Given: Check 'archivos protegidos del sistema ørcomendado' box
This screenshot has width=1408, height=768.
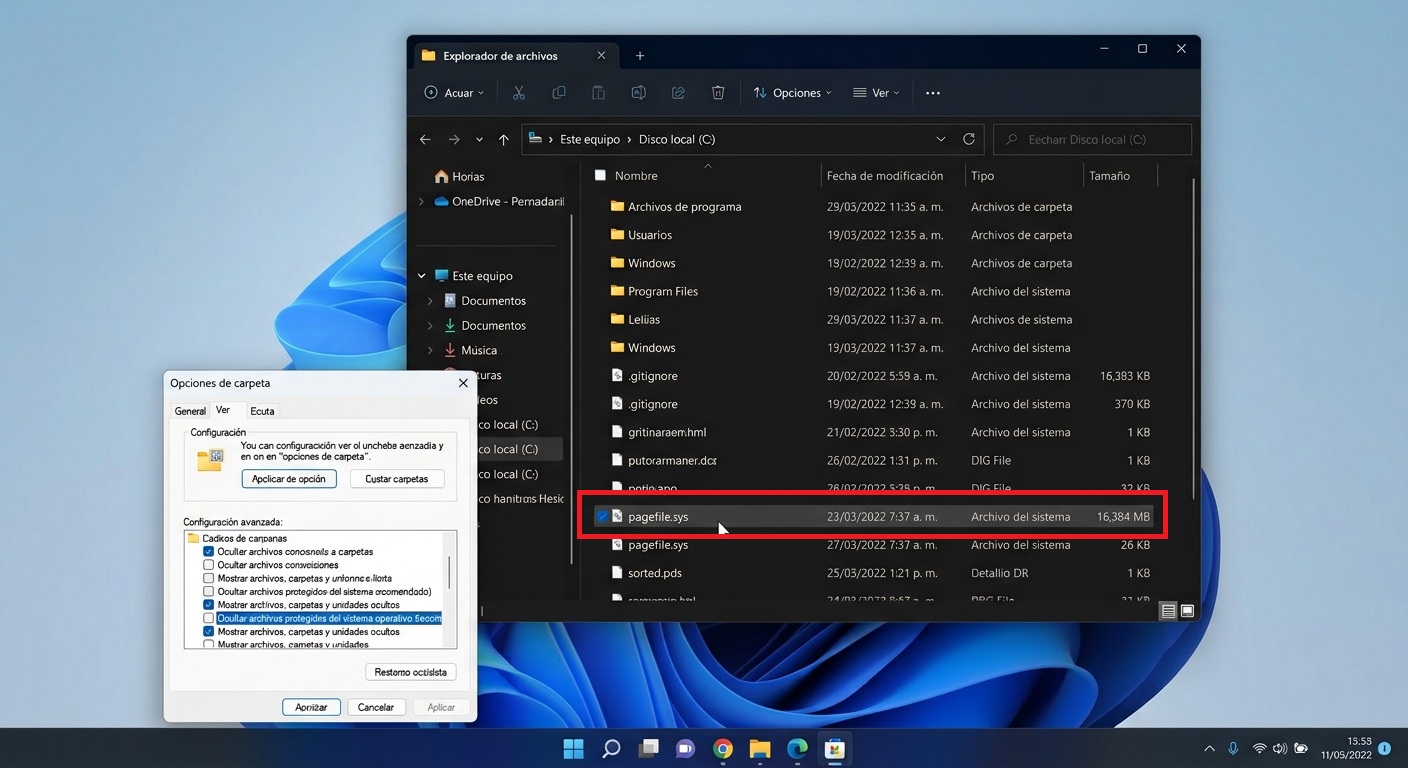Looking at the screenshot, I should click(208, 591).
